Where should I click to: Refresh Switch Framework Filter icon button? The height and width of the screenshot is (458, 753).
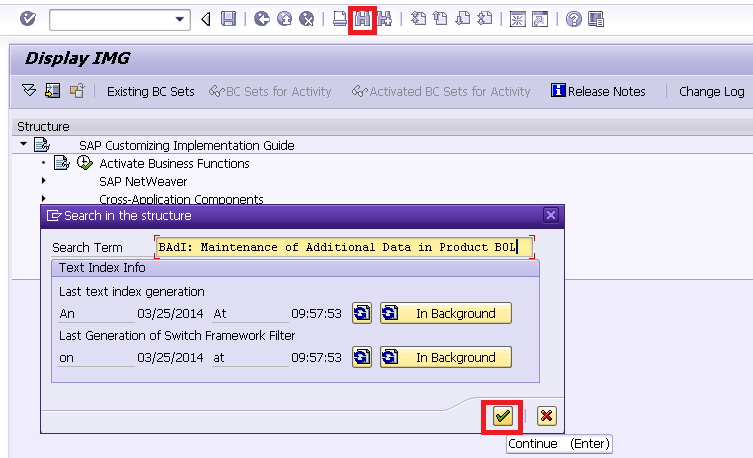coord(362,357)
